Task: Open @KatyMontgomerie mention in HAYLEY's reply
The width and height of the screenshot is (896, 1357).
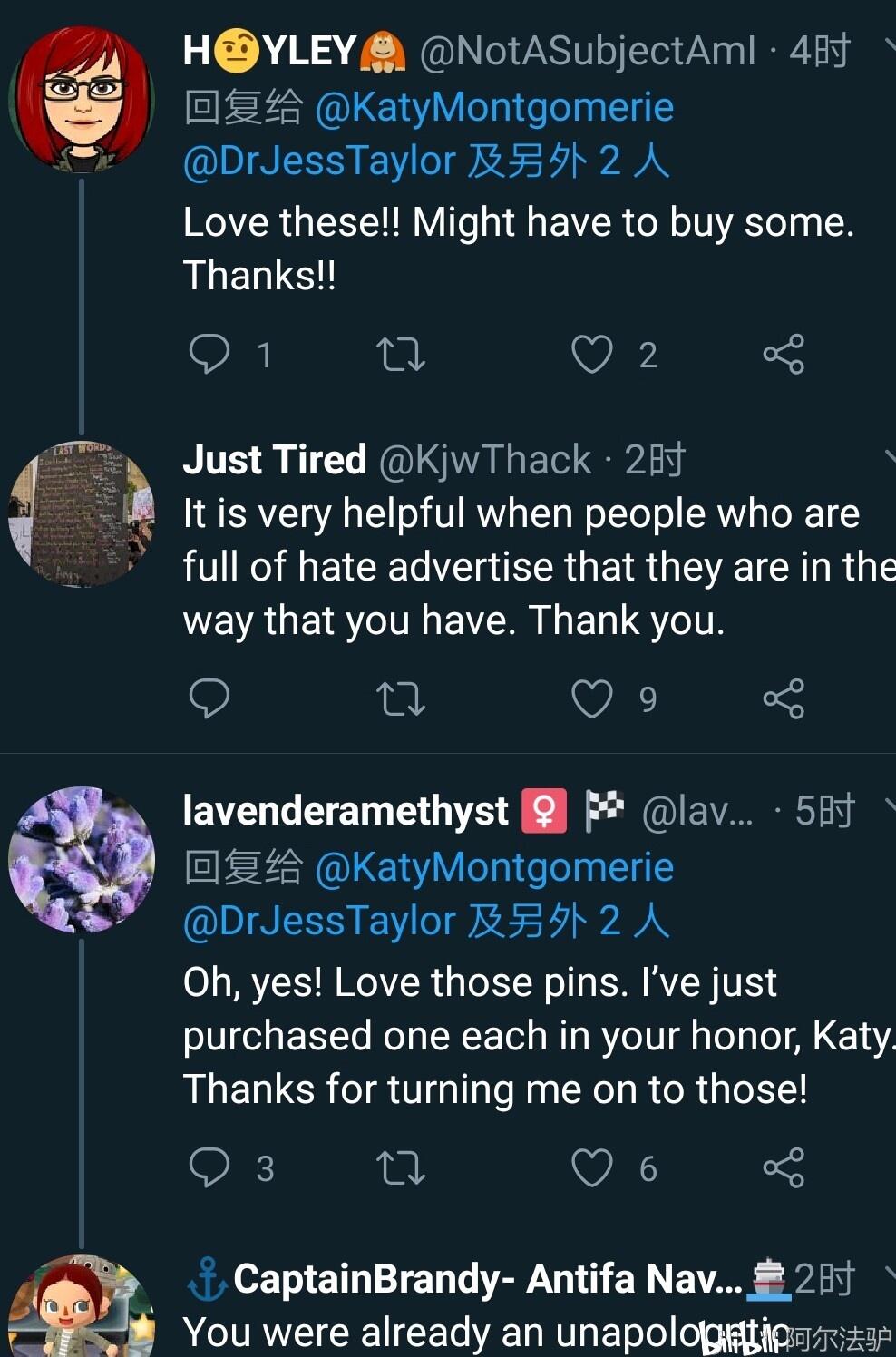Action: pyautogui.click(x=494, y=107)
